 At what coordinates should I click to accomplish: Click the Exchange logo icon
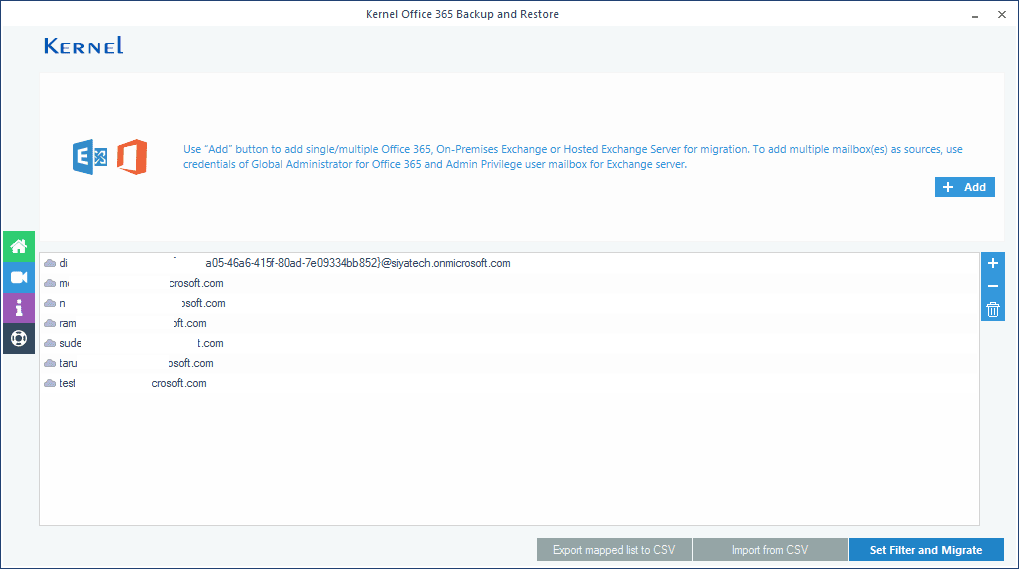pyautogui.click(x=90, y=157)
